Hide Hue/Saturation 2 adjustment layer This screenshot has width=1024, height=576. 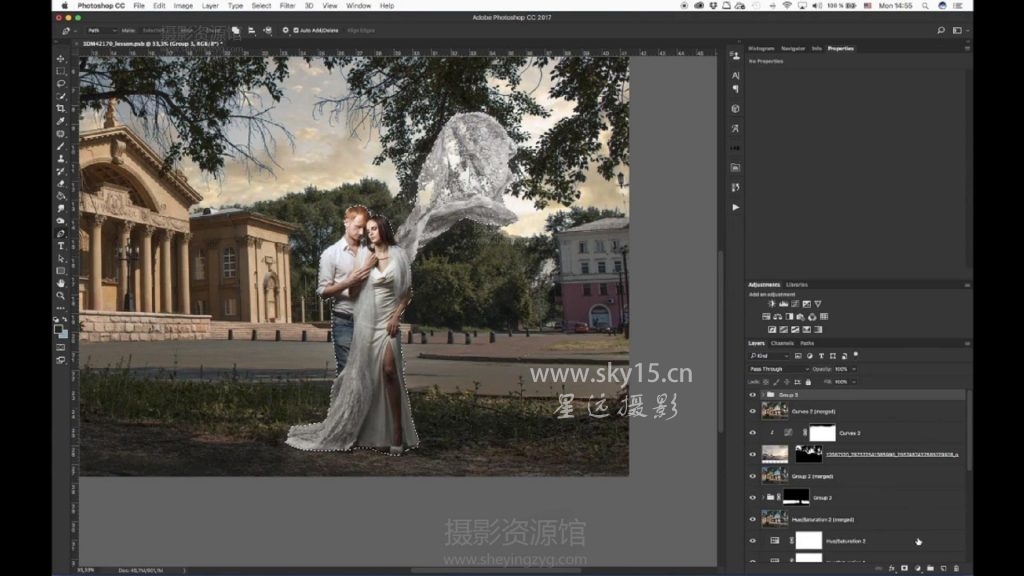point(752,541)
